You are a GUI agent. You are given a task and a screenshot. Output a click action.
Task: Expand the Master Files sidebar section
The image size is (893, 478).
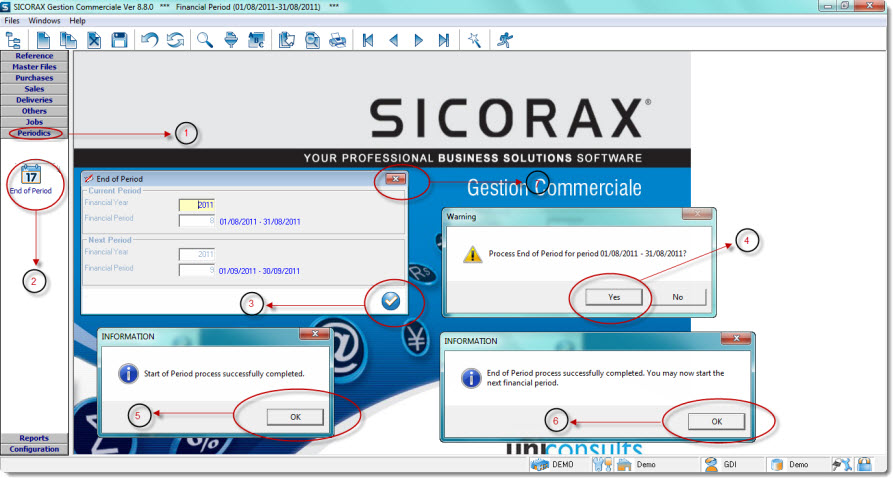(34, 67)
